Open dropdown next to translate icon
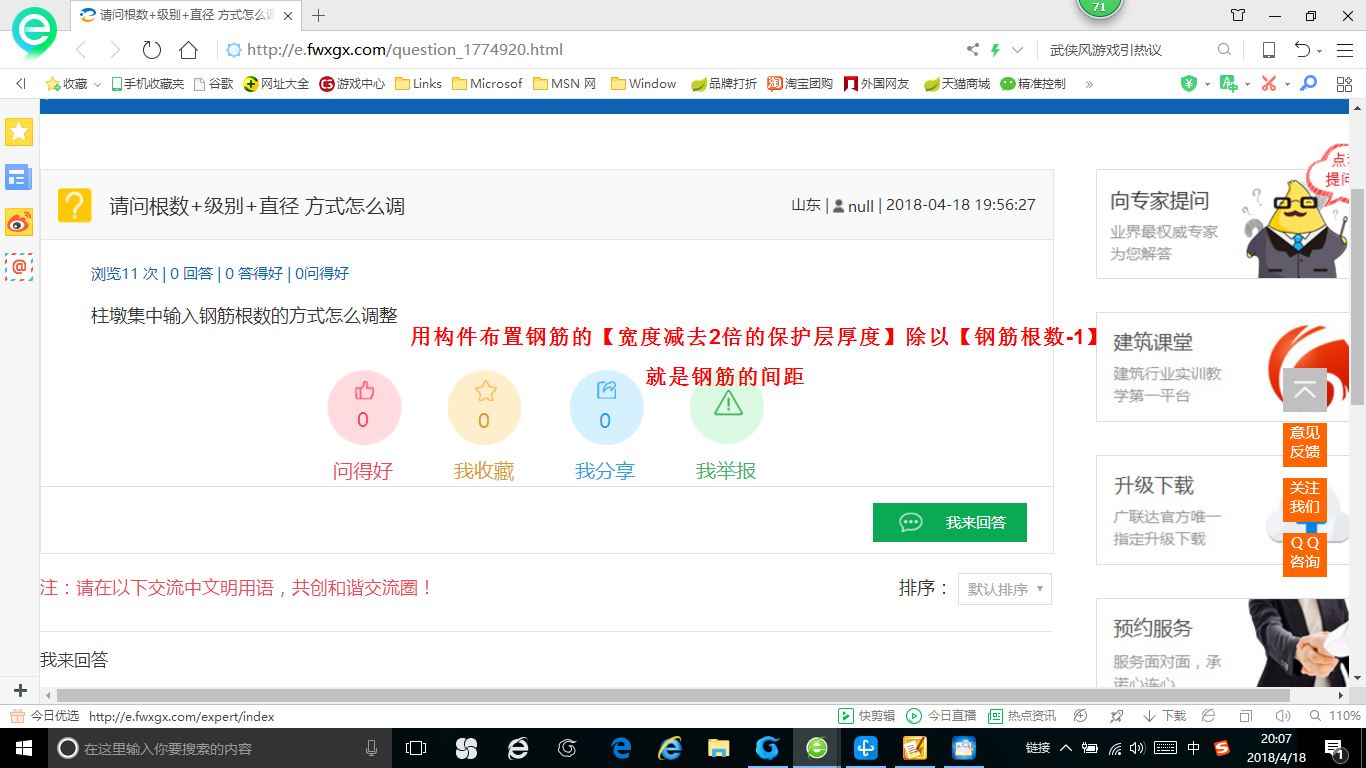Viewport: 1366px width, 768px height. tap(1247, 85)
